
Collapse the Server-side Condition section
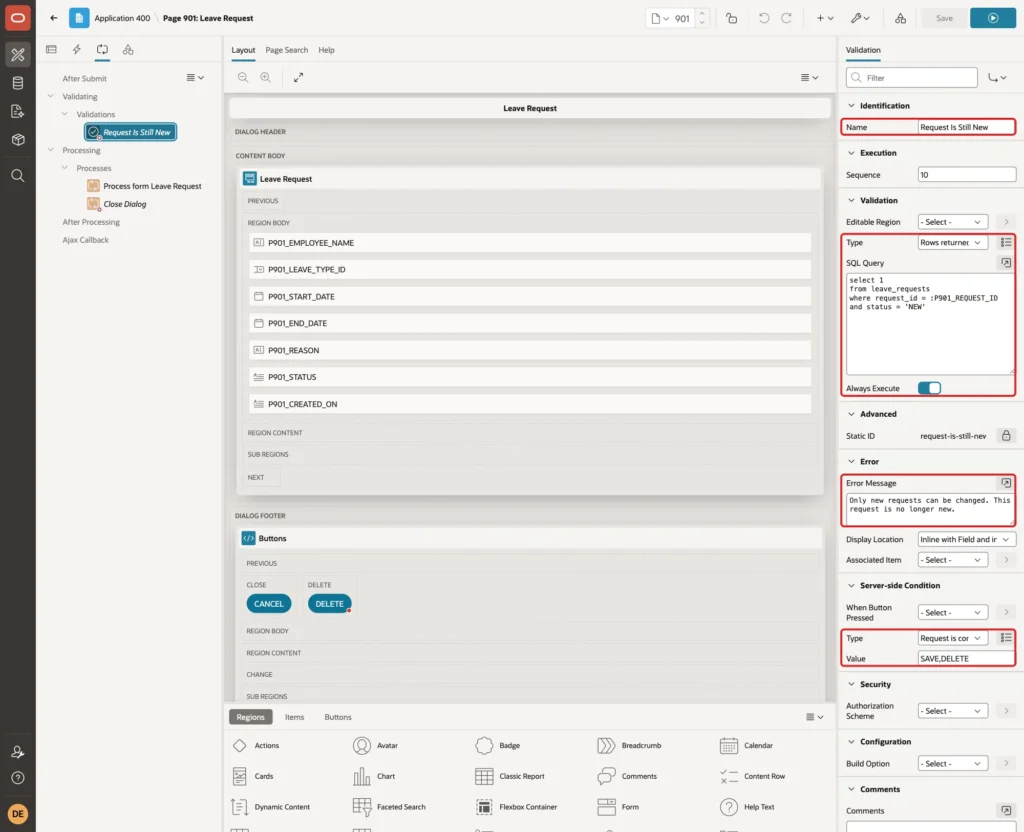[851, 585]
